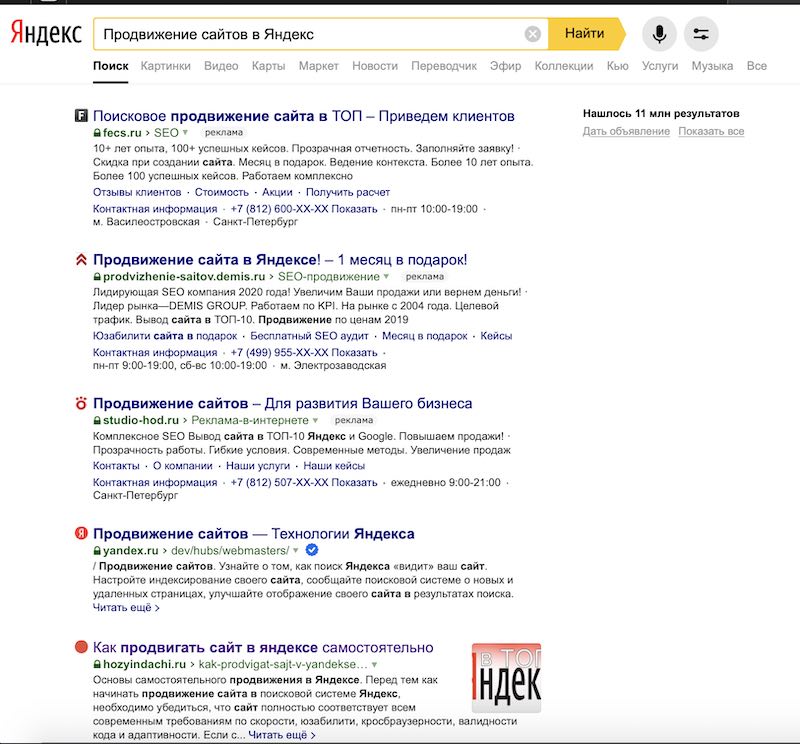Open search settings sliders icon
Image resolution: width=800 pixels, height=744 pixels.
coord(701,34)
